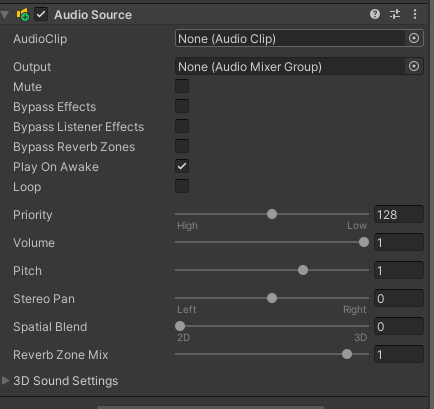Click the Spatial Blend slider handle

pyautogui.click(x=180, y=326)
